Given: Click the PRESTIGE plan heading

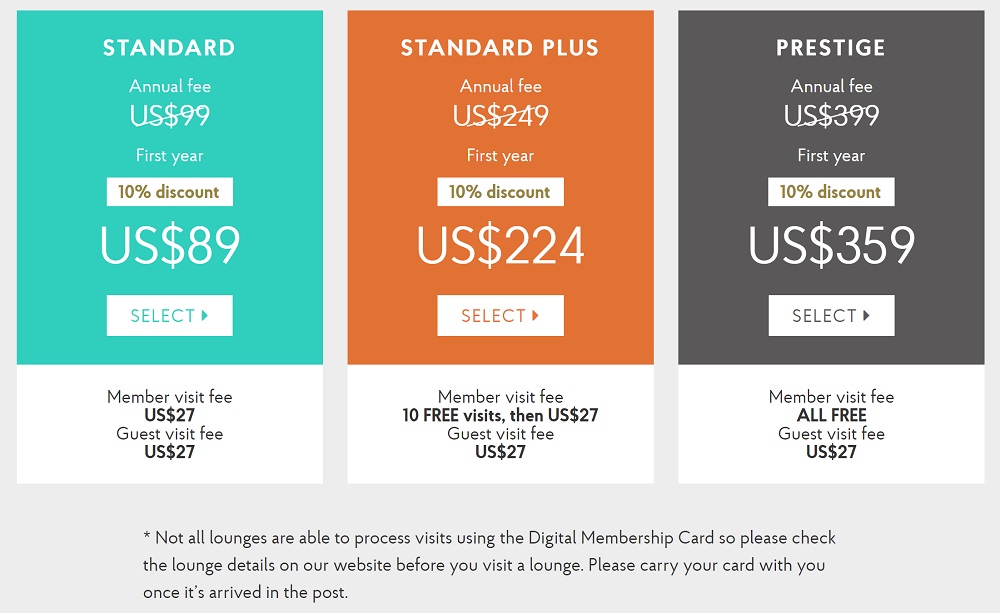Looking at the screenshot, I should (831, 48).
